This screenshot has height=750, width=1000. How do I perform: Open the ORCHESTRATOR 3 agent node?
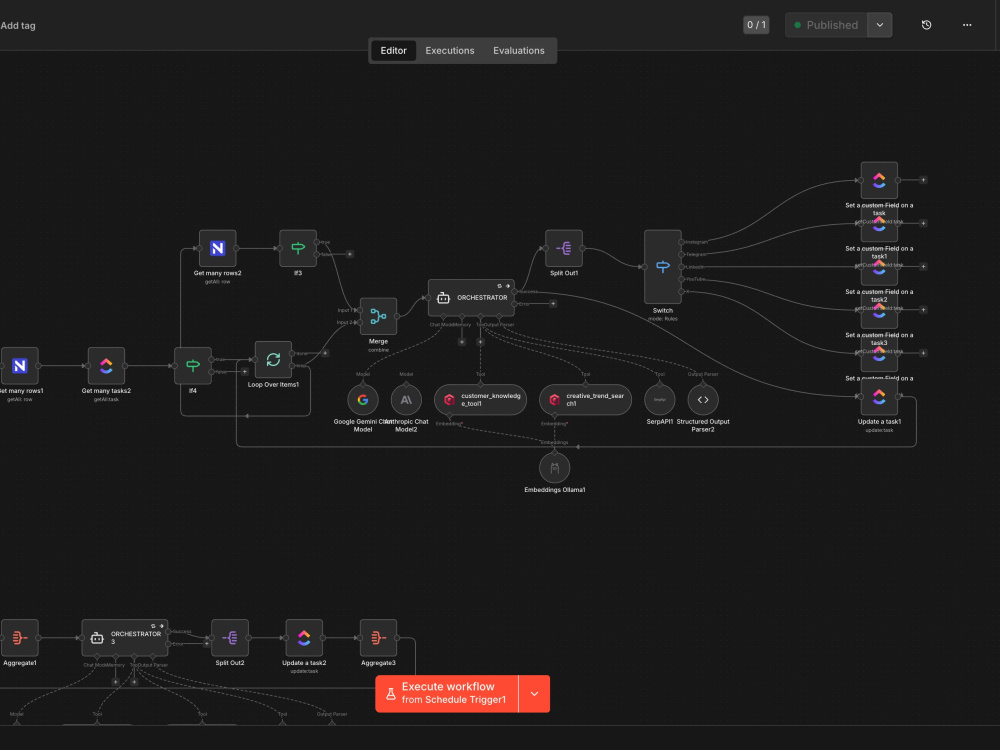tap(125, 638)
